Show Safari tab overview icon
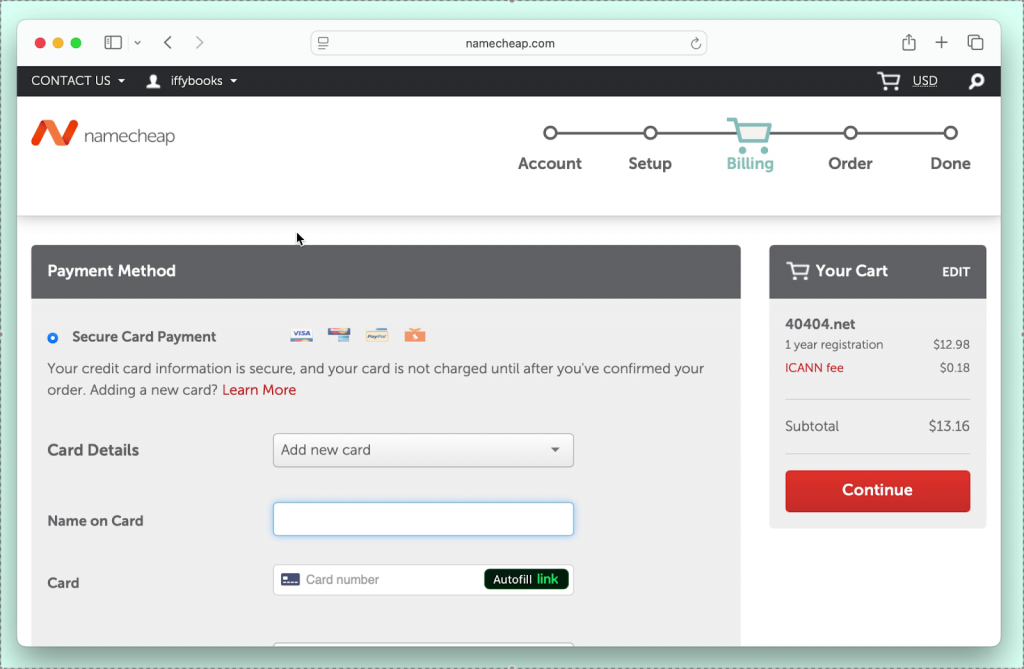The height and width of the screenshot is (669, 1024). [x=975, y=43]
